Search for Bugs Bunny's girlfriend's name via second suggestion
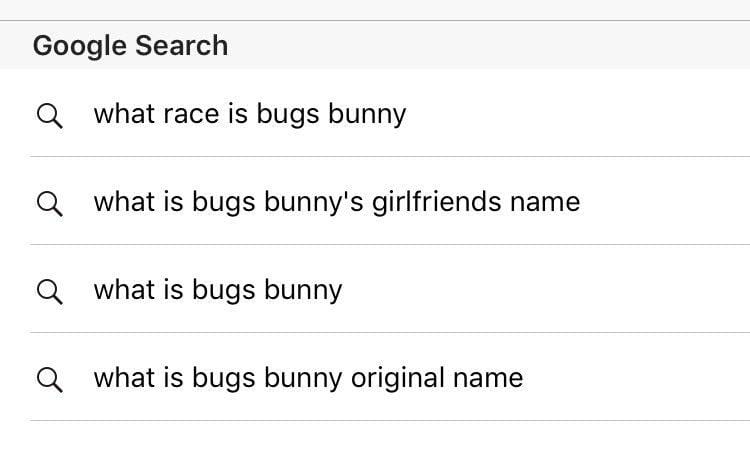750x451 pixels. 336,202
